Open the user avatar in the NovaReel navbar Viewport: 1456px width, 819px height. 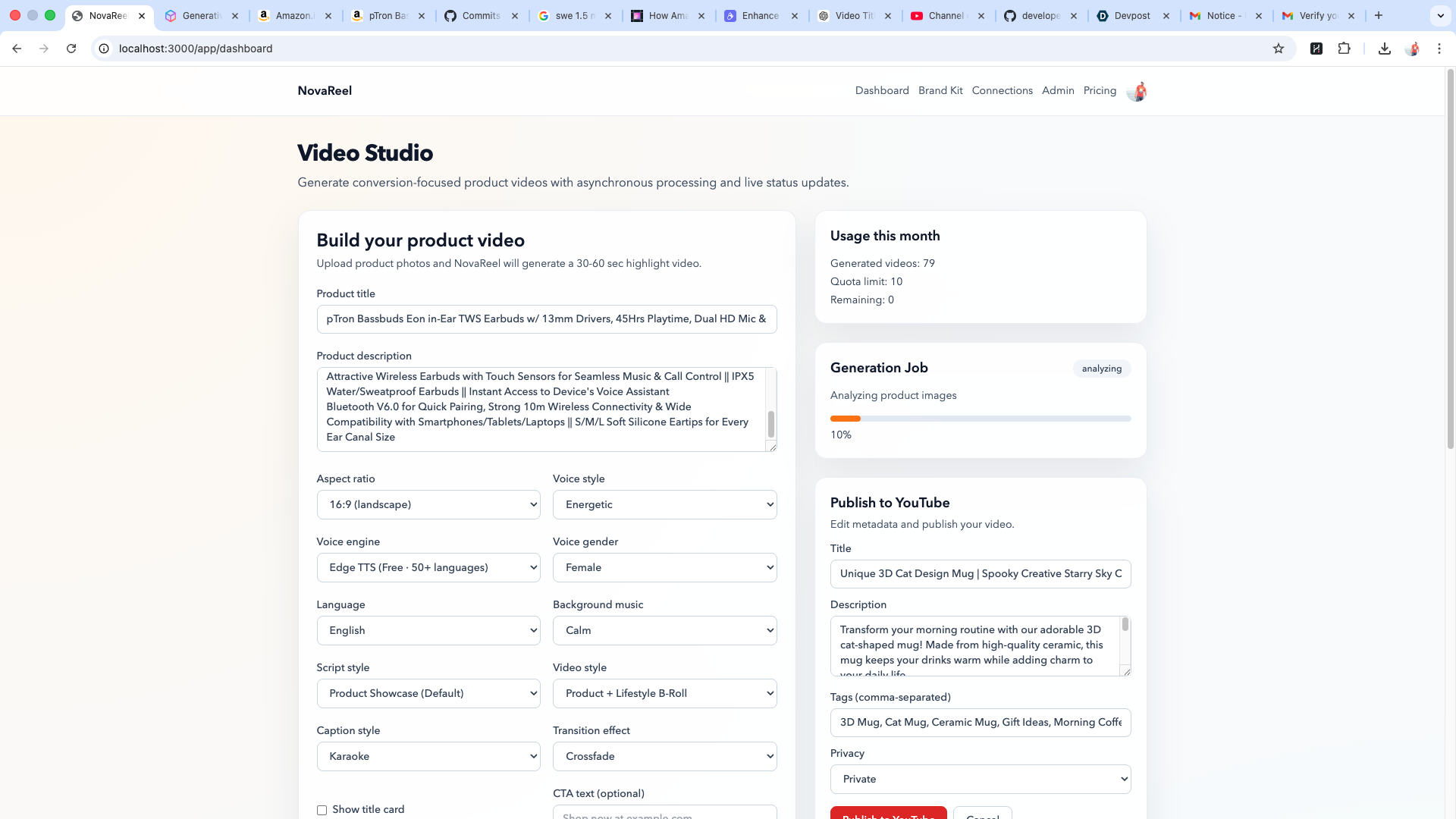point(1136,91)
